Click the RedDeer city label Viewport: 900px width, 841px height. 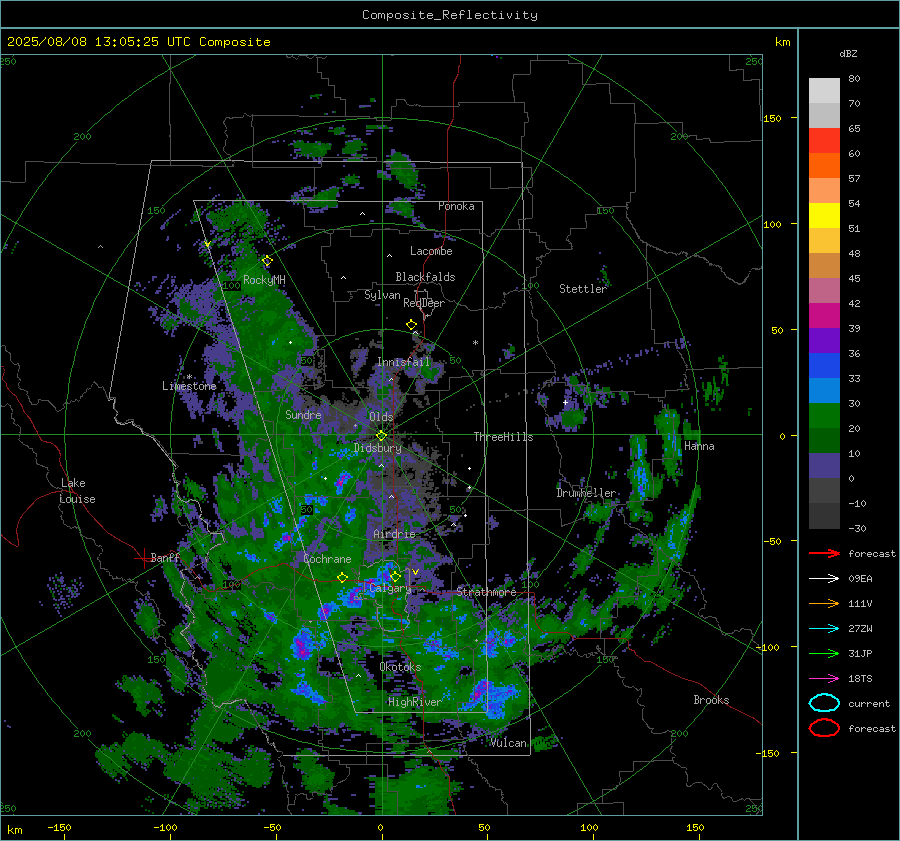click(x=424, y=303)
